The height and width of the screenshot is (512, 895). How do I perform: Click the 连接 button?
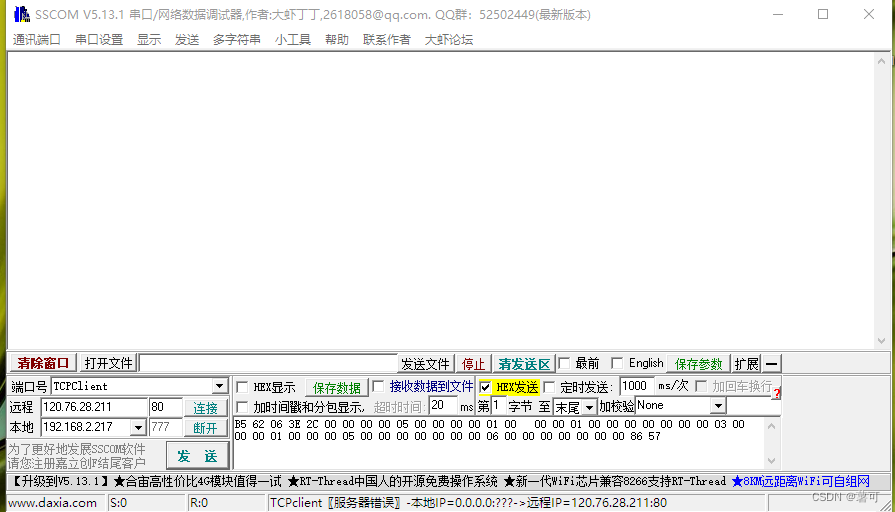click(x=205, y=408)
